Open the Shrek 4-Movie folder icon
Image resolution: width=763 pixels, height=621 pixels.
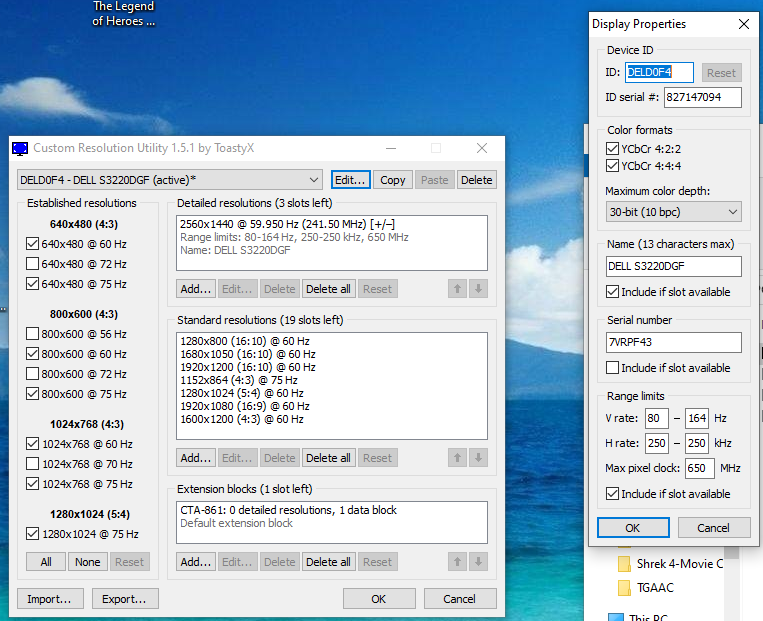[x=624, y=564]
